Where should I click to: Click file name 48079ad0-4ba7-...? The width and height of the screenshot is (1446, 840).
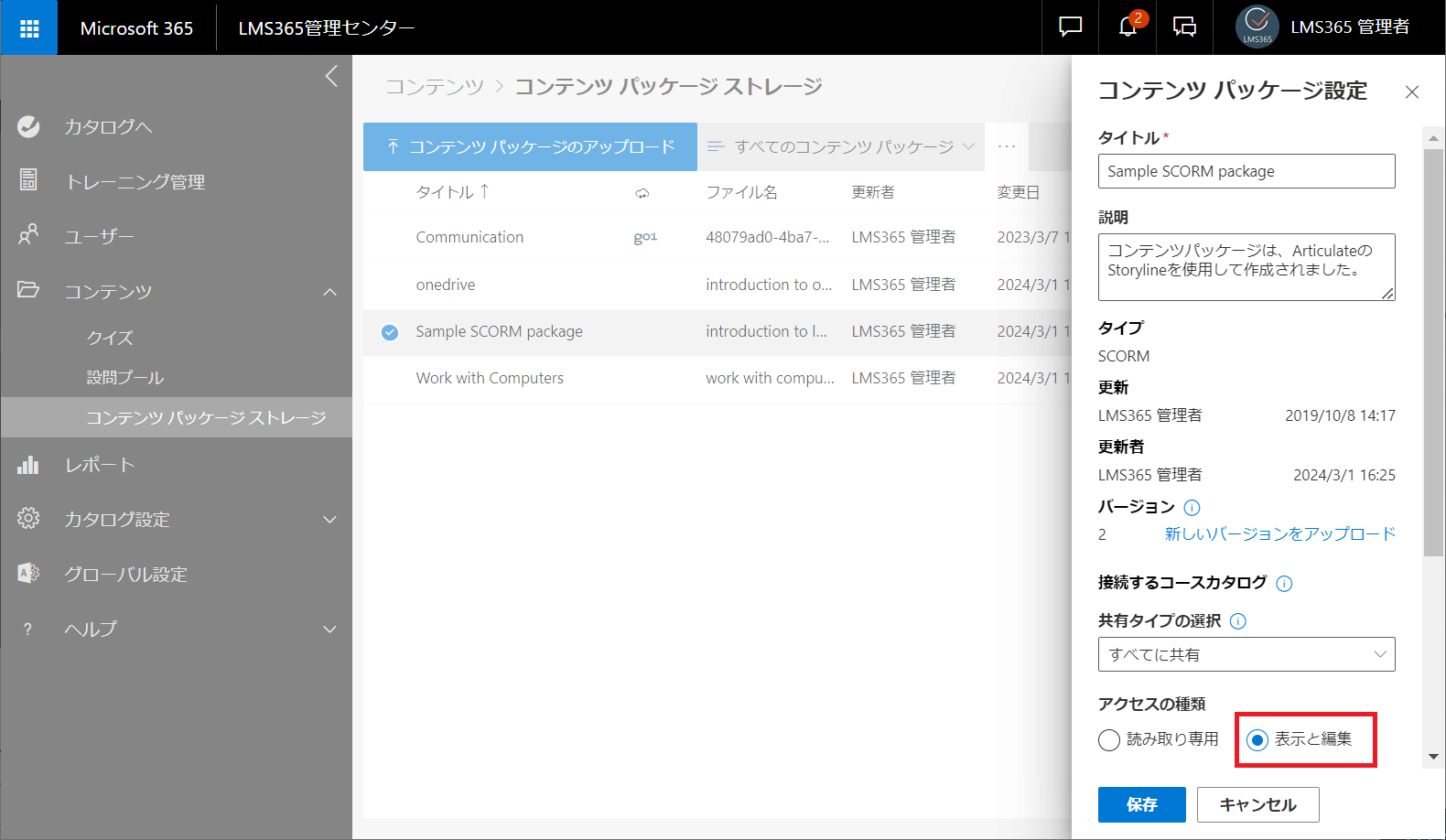[768, 238]
